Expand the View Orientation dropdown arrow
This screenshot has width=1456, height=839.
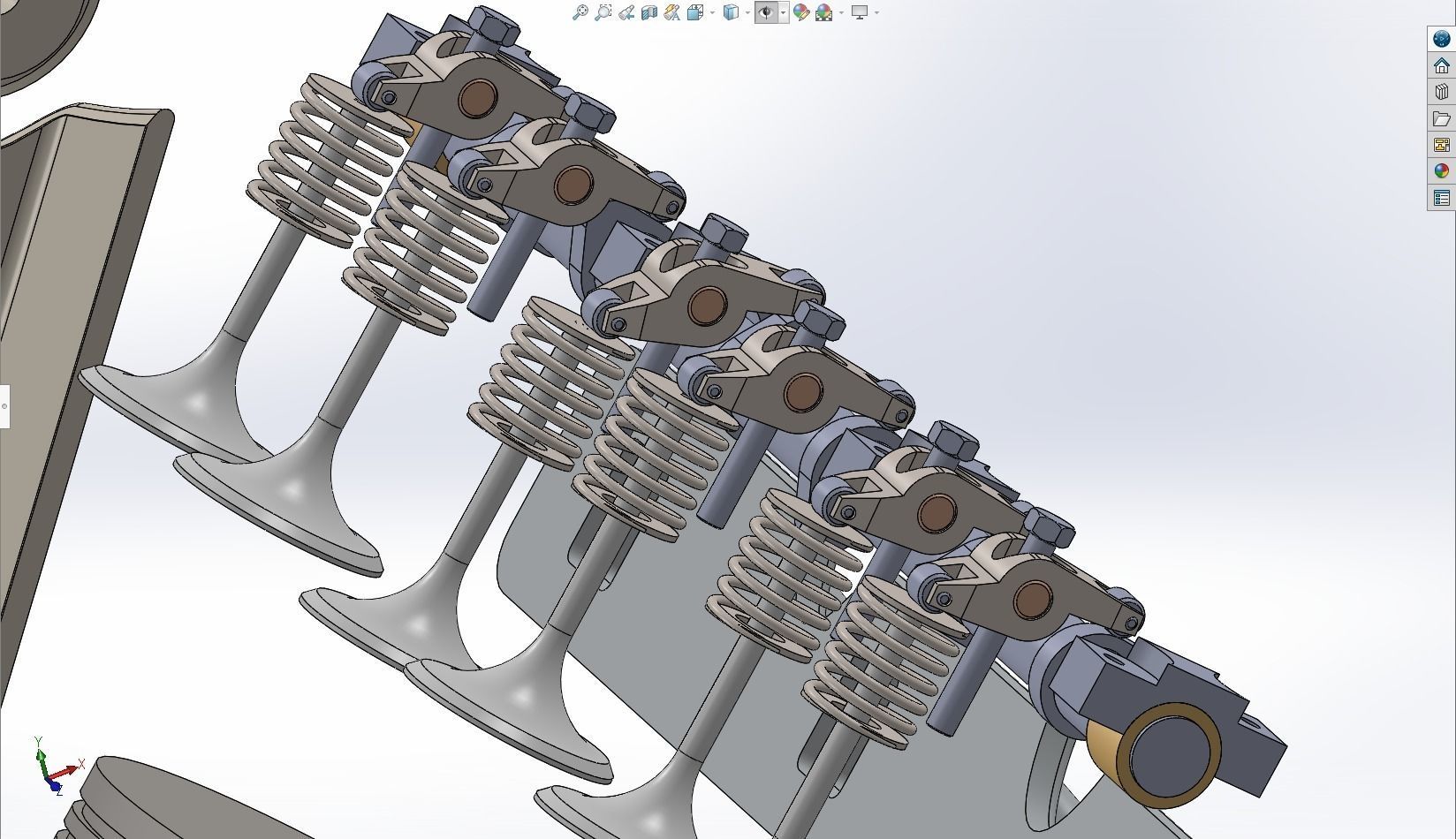tap(712, 12)
